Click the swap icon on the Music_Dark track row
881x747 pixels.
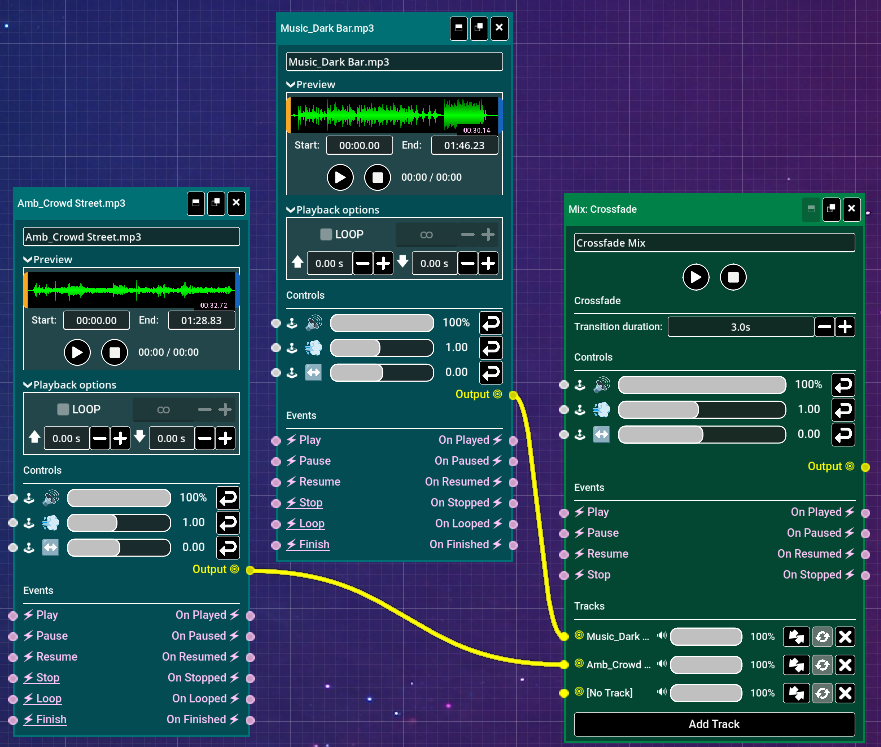click(796, 637)
